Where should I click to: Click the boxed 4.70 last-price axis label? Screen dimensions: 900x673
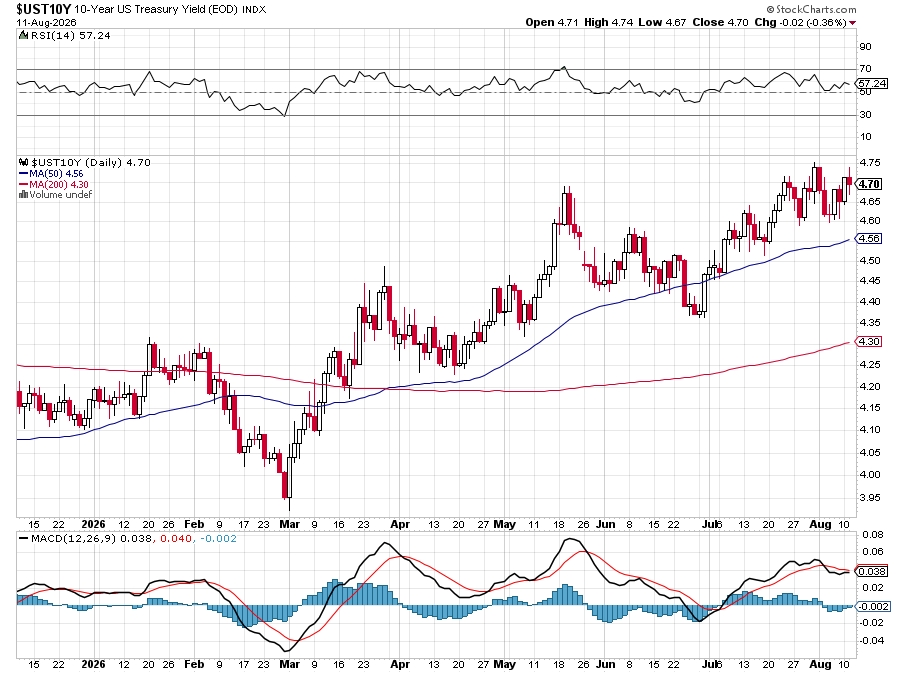coord(870,184)
